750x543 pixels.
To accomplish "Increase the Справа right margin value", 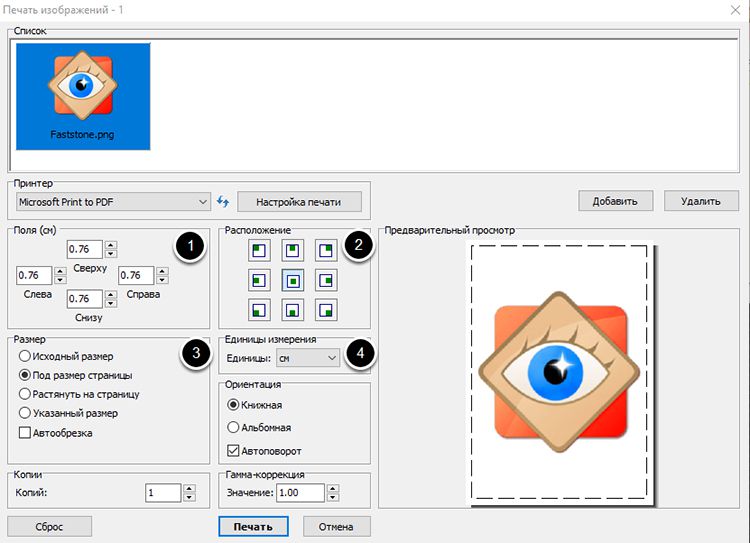I will [x=163, y=271].
